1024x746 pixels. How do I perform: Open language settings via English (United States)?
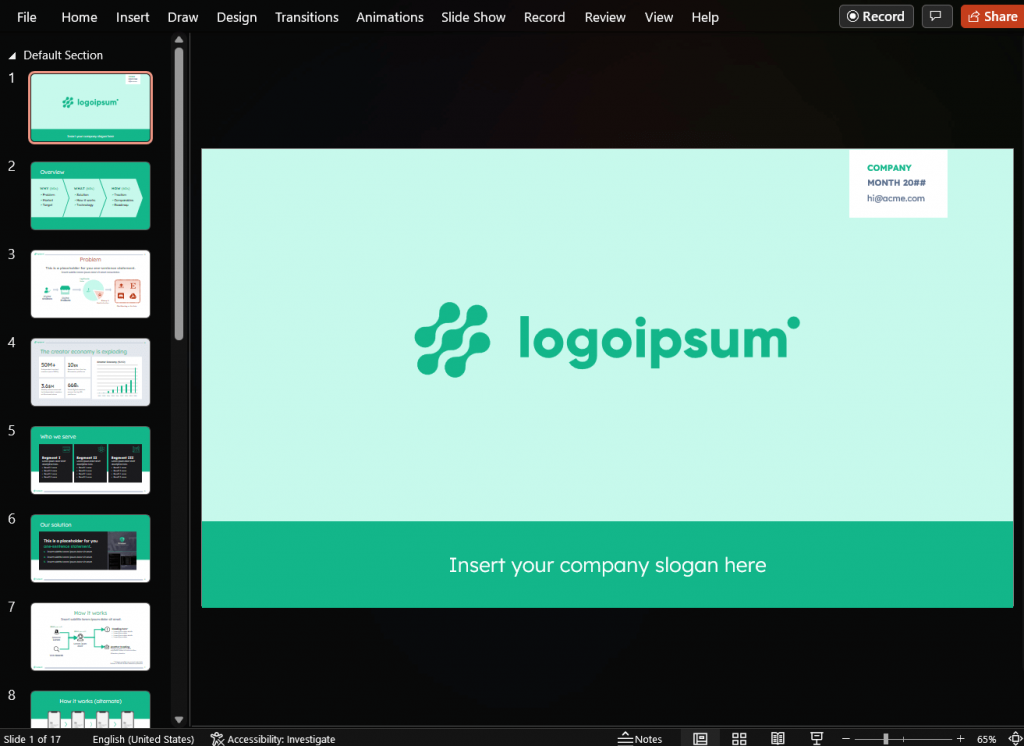click(146, 738)
